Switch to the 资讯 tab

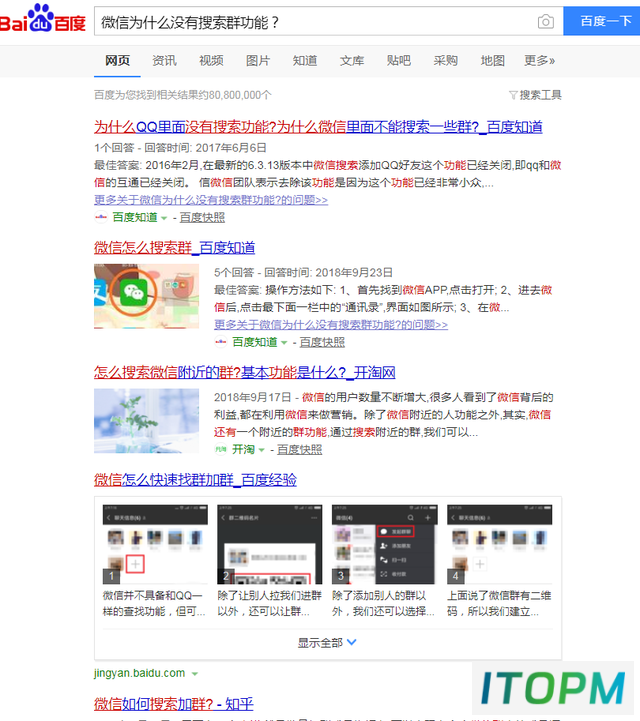coord(164,61)
